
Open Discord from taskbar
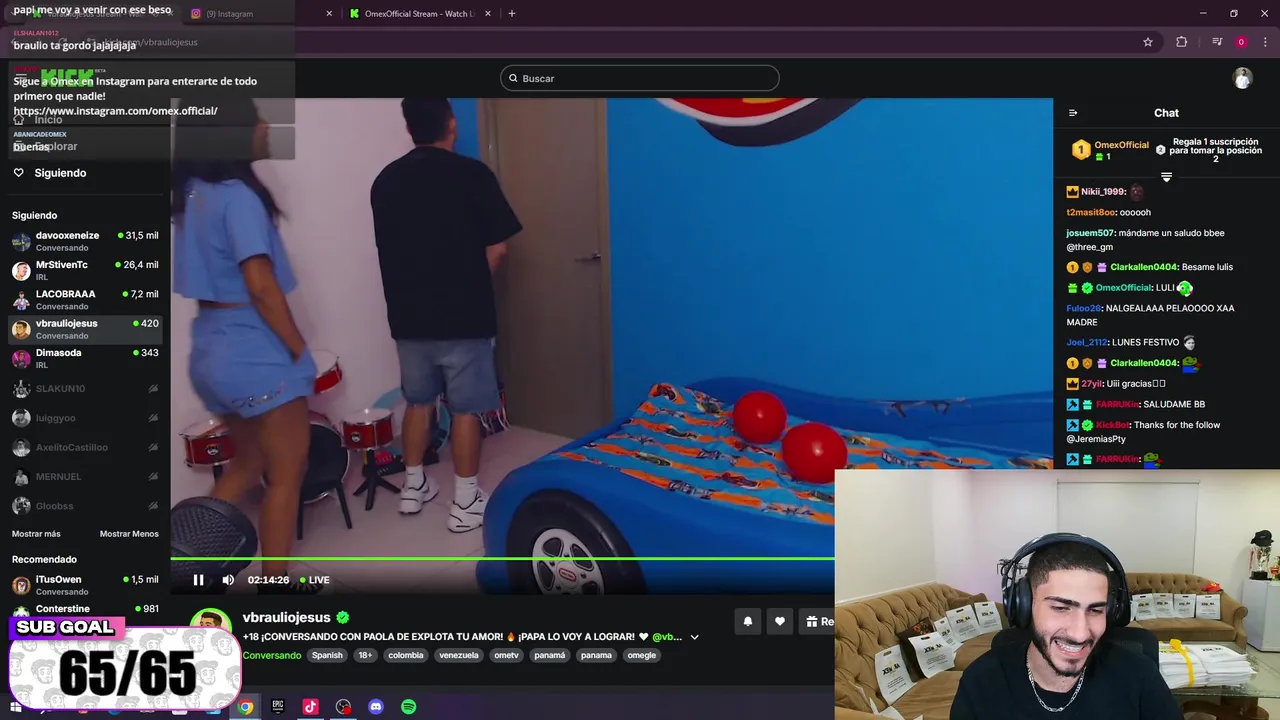click(x=376, y=707)
